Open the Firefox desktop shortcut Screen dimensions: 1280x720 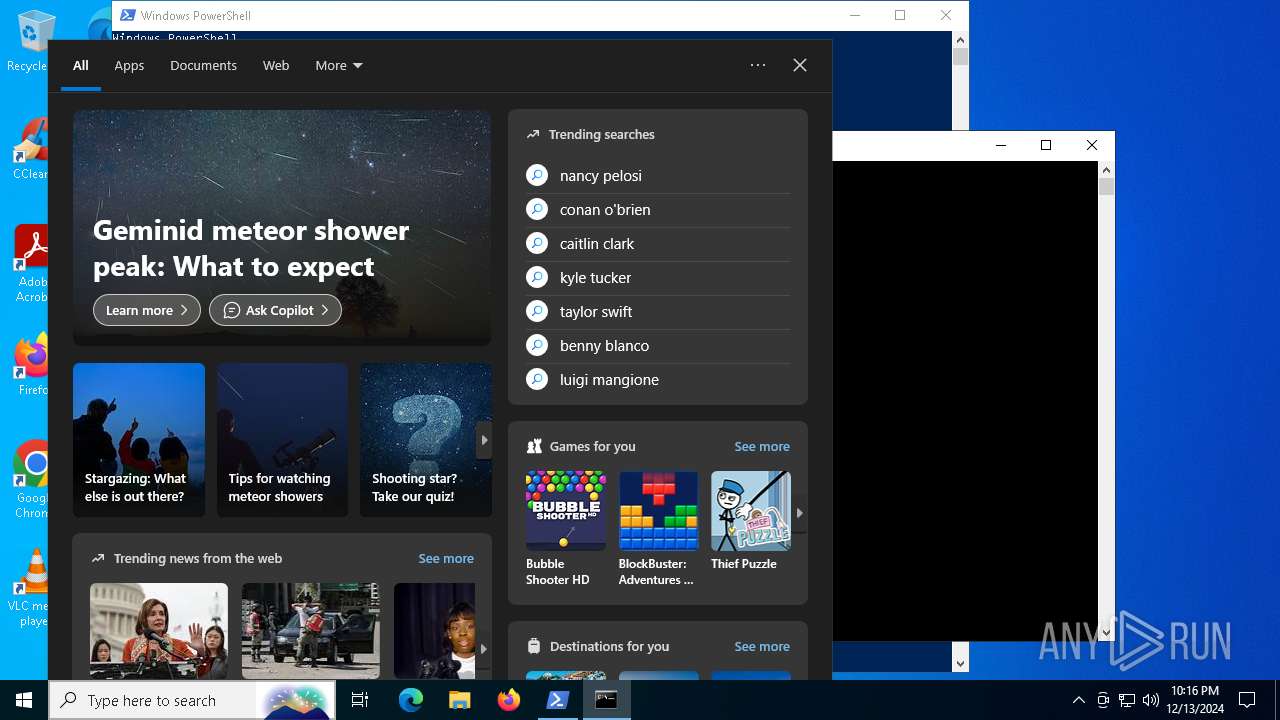30,364
